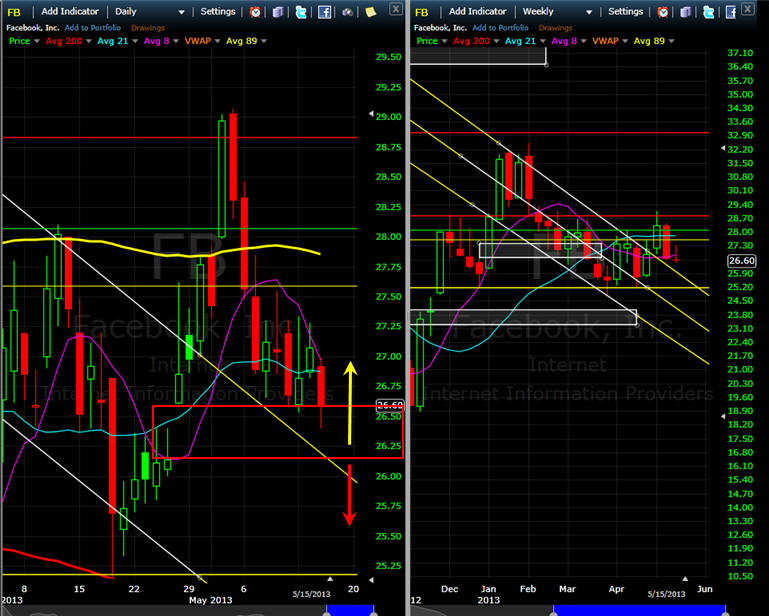Viewport: 769px width, 616px height.
Task: Close the Daily chart panel
Action: click(396, 8)
